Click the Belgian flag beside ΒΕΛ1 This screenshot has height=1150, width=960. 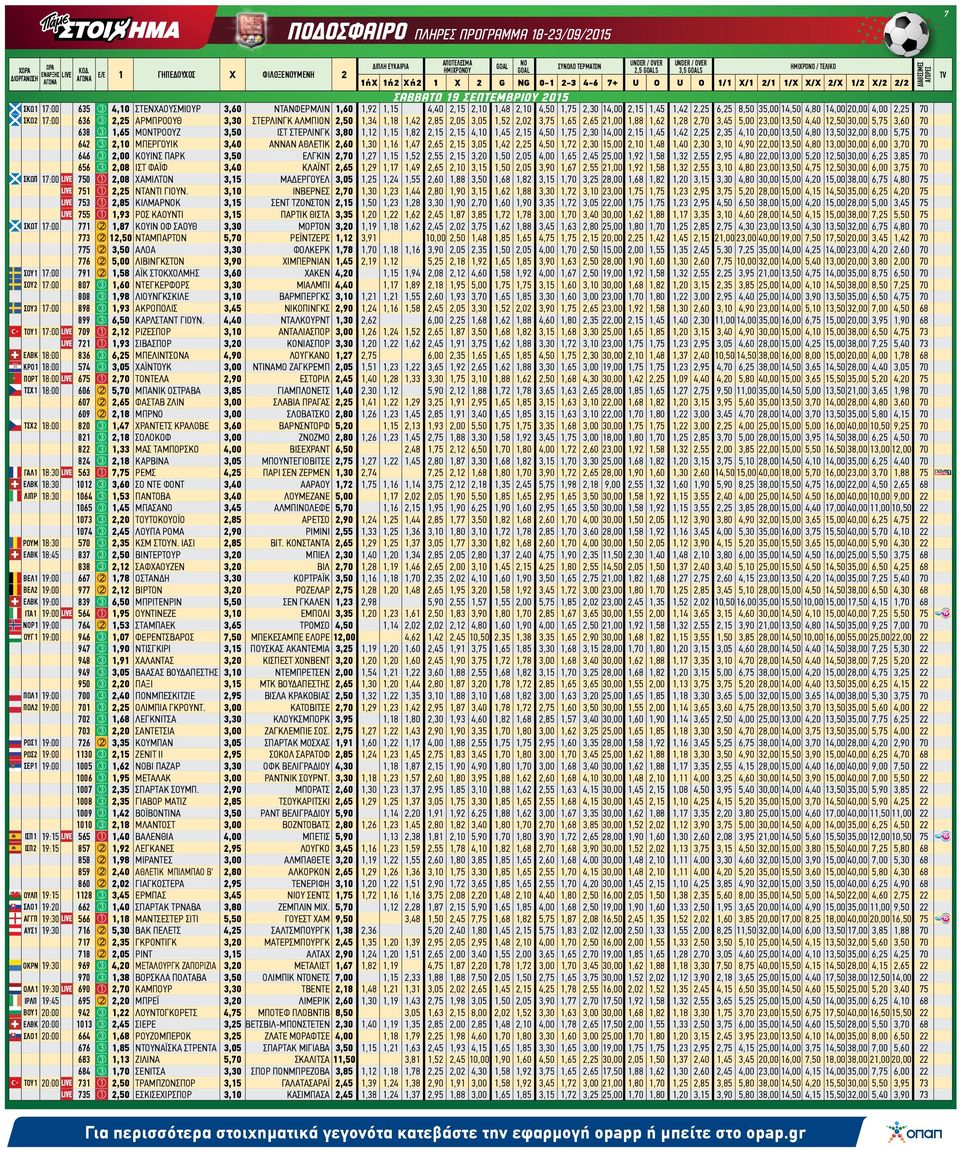click(15, 578)
